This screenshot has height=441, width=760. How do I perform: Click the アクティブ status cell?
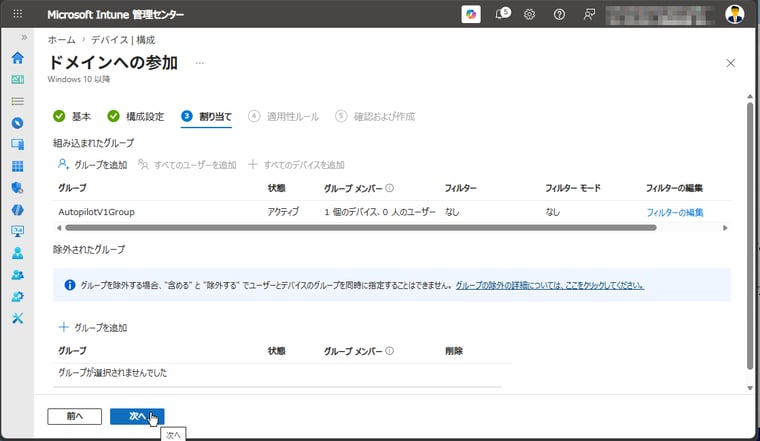click(283, 212)
